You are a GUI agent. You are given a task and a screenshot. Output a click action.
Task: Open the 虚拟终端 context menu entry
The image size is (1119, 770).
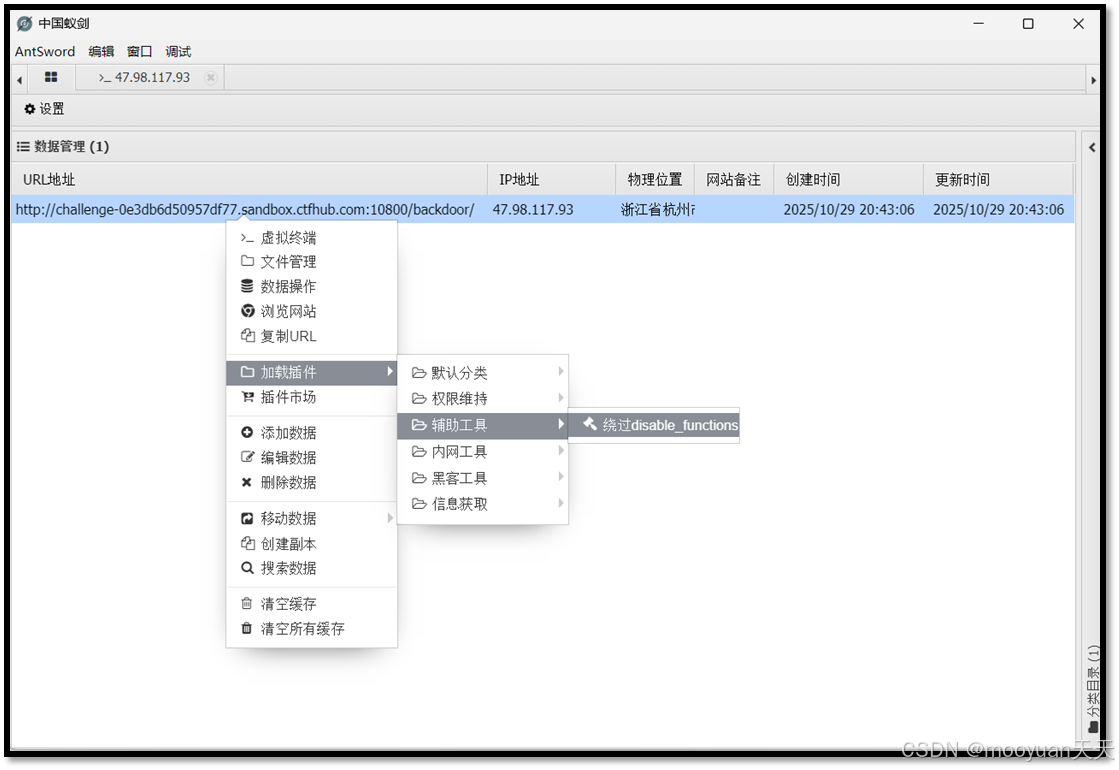(311, 238)
